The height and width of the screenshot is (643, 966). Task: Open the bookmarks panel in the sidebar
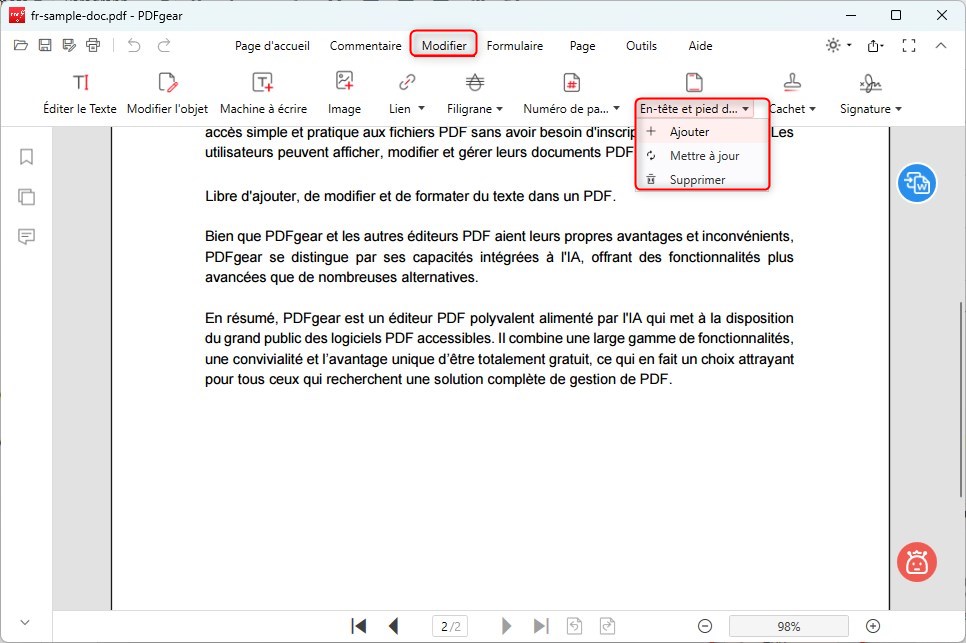26,157
